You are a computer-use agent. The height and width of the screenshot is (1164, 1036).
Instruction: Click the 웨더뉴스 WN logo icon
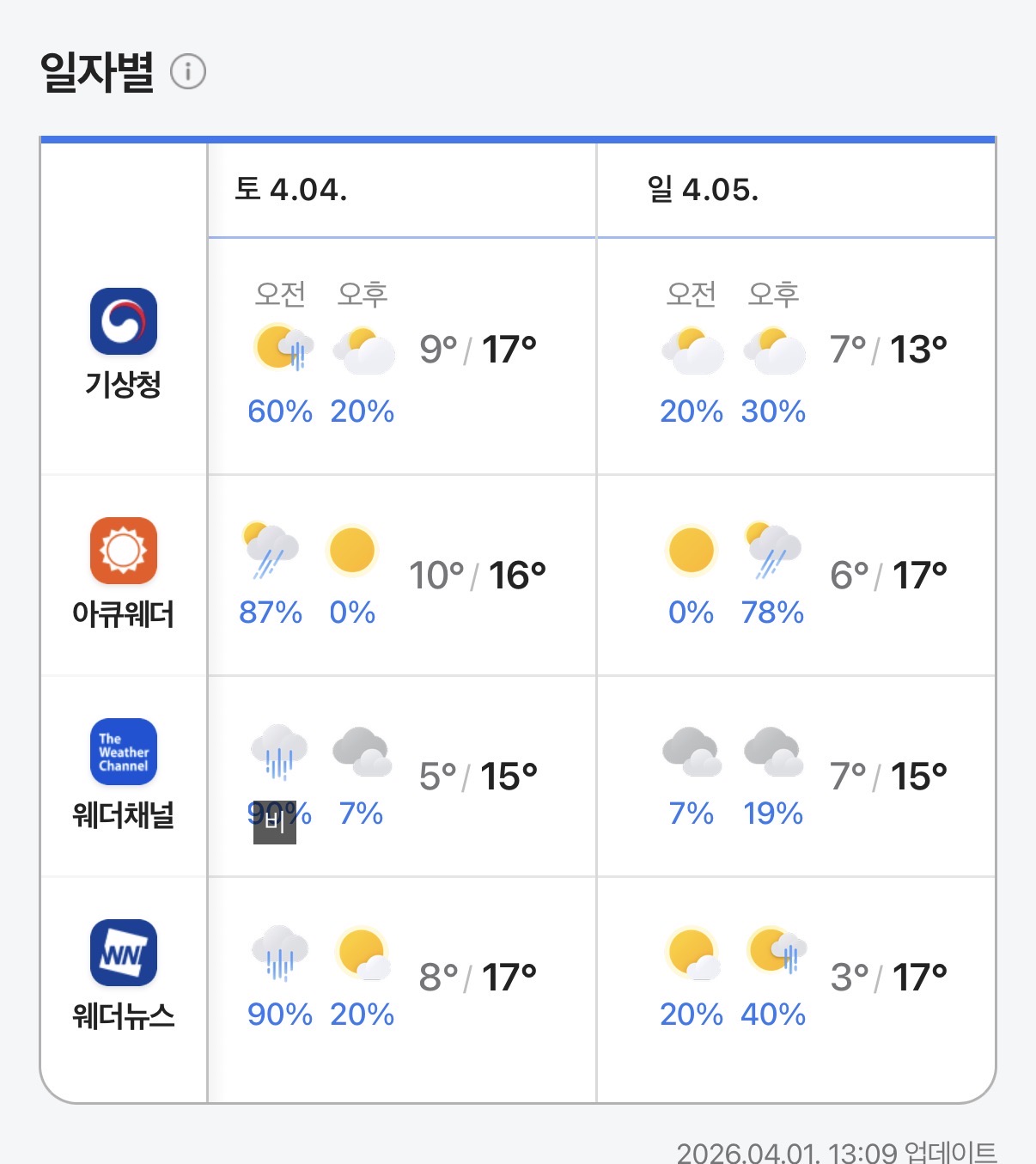point(124,953)
